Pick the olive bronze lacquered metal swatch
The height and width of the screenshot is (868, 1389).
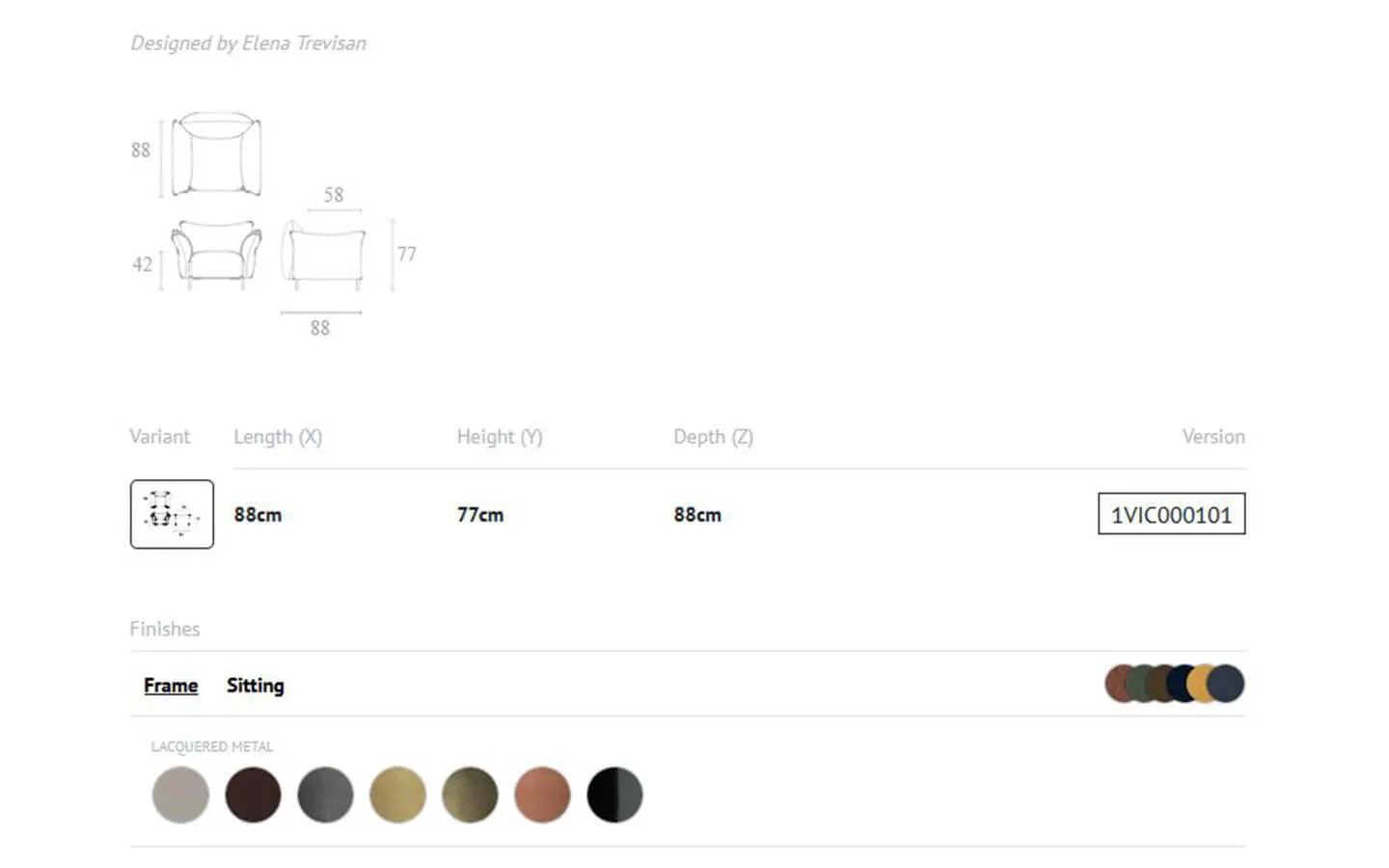pyautogui.click(x=470, y=795)
